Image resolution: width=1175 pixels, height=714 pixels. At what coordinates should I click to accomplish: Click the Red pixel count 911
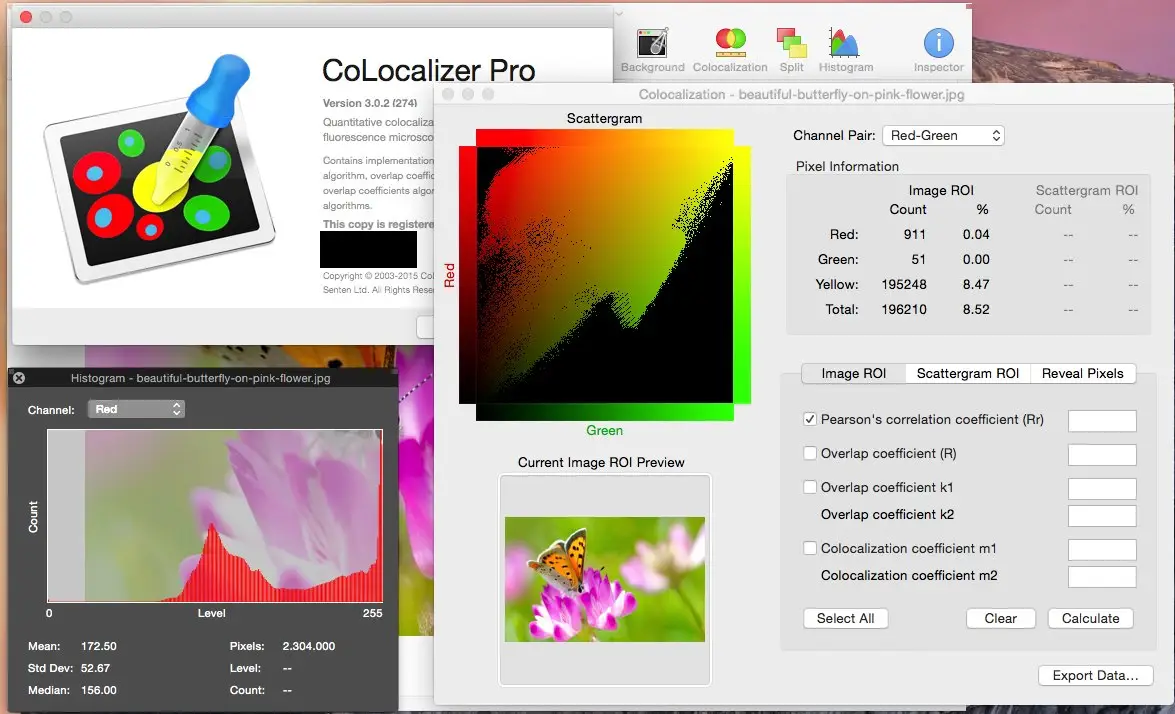pos(914,235)
